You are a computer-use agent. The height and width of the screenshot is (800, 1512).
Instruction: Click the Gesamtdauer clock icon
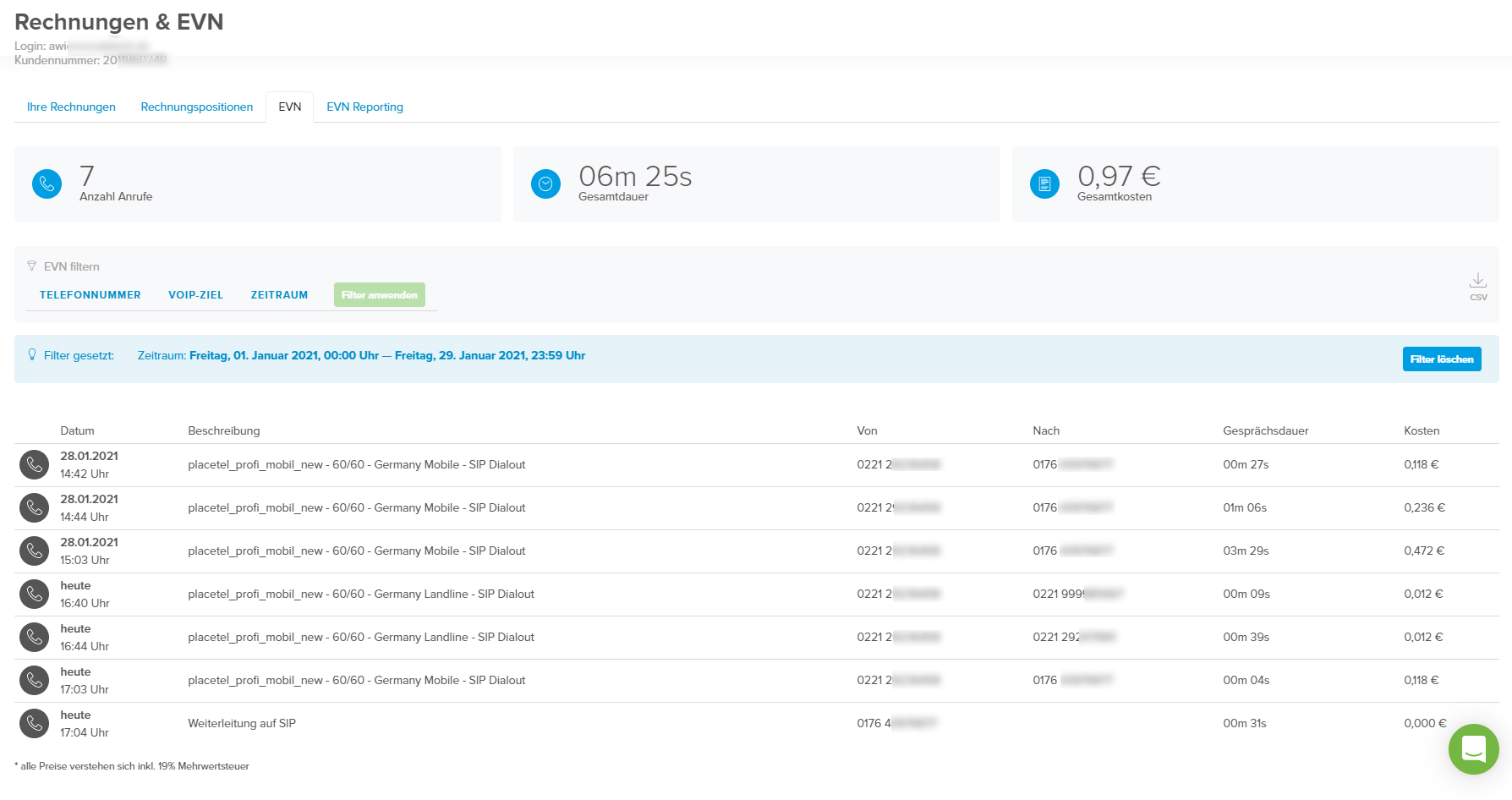point(545,184)
